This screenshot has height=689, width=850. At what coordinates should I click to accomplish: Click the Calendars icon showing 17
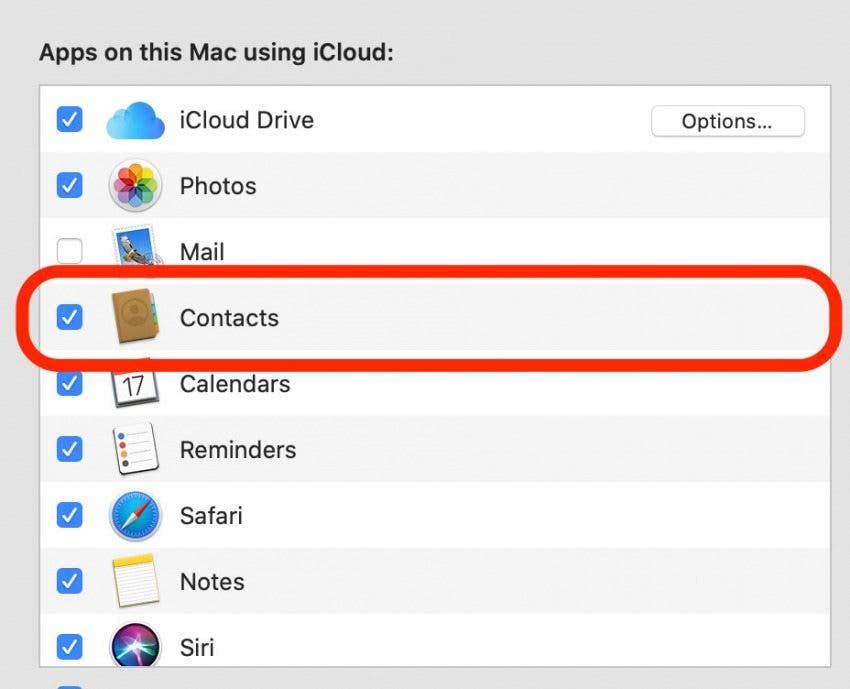coord(134,384)
